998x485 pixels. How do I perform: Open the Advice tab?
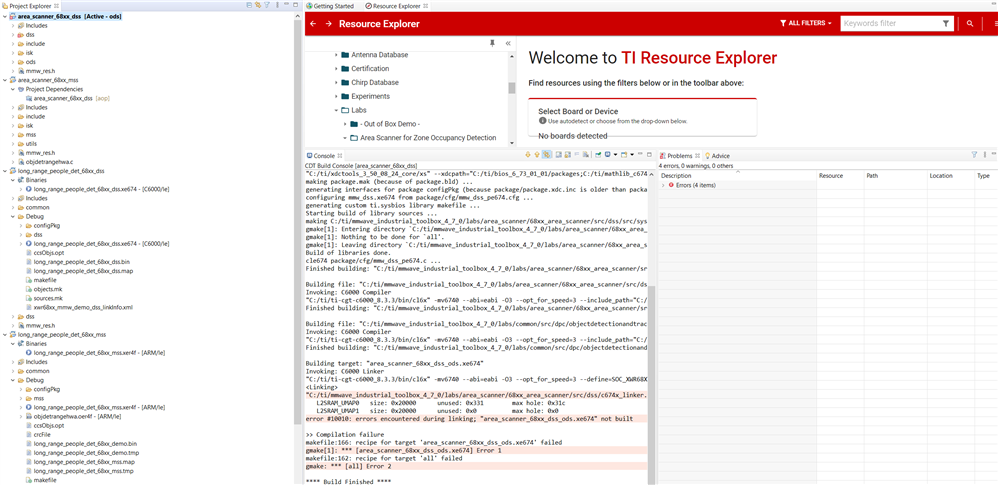(x=717, y=155)
